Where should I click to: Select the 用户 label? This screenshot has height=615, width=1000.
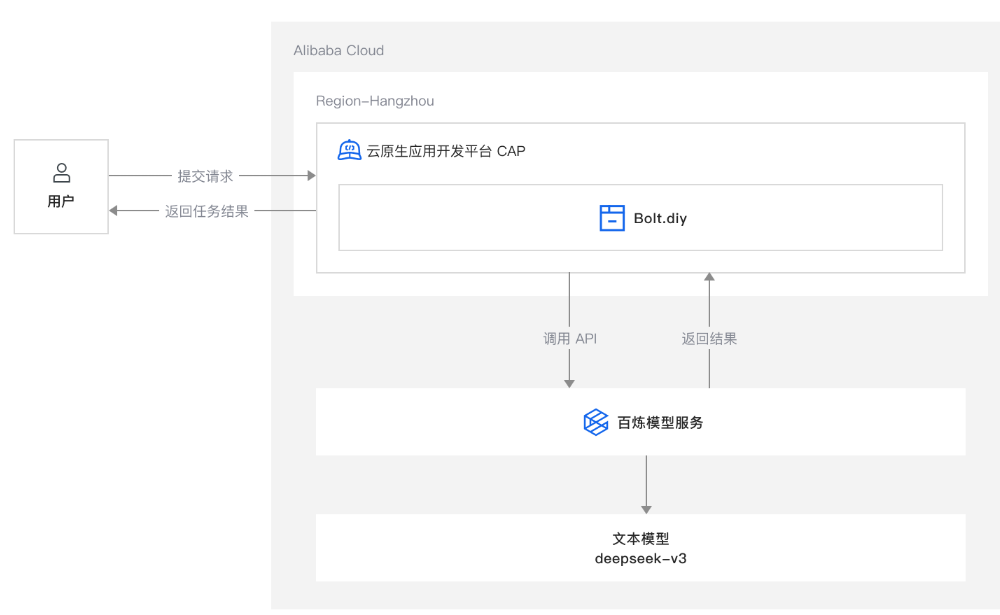pos(61,201)
